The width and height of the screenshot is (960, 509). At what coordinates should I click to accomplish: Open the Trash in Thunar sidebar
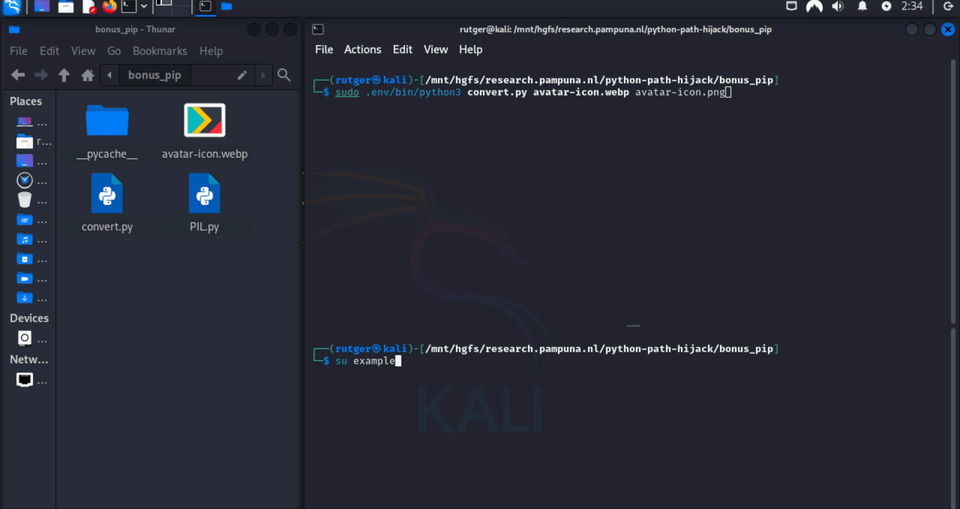point(32,200)
